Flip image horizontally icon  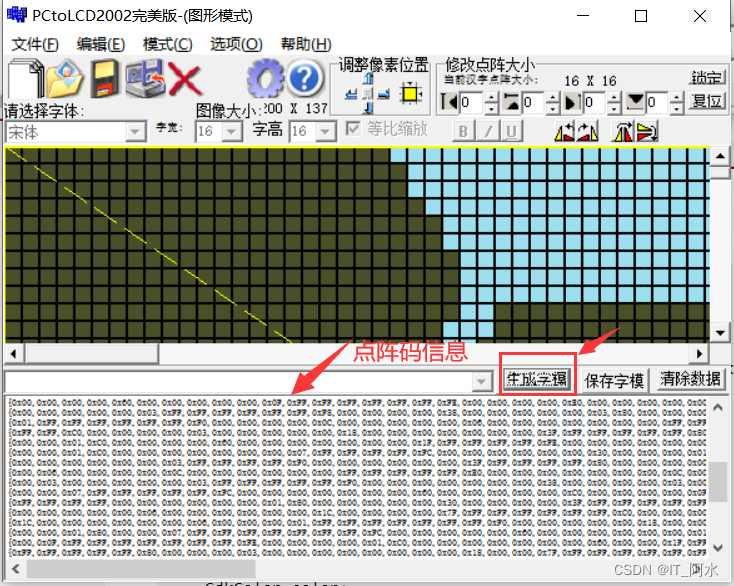[x=623, y=131]
